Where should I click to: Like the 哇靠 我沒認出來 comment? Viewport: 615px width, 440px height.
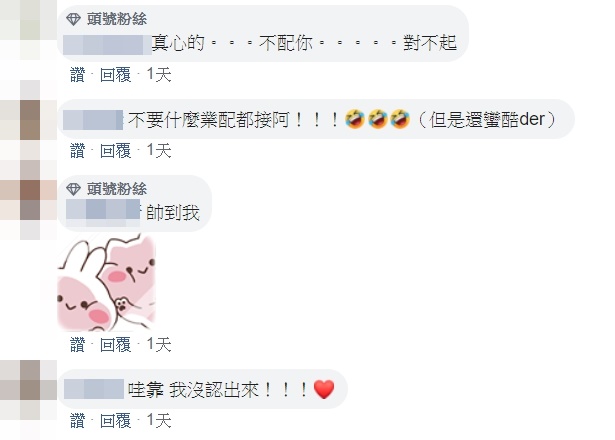[77, 421]
